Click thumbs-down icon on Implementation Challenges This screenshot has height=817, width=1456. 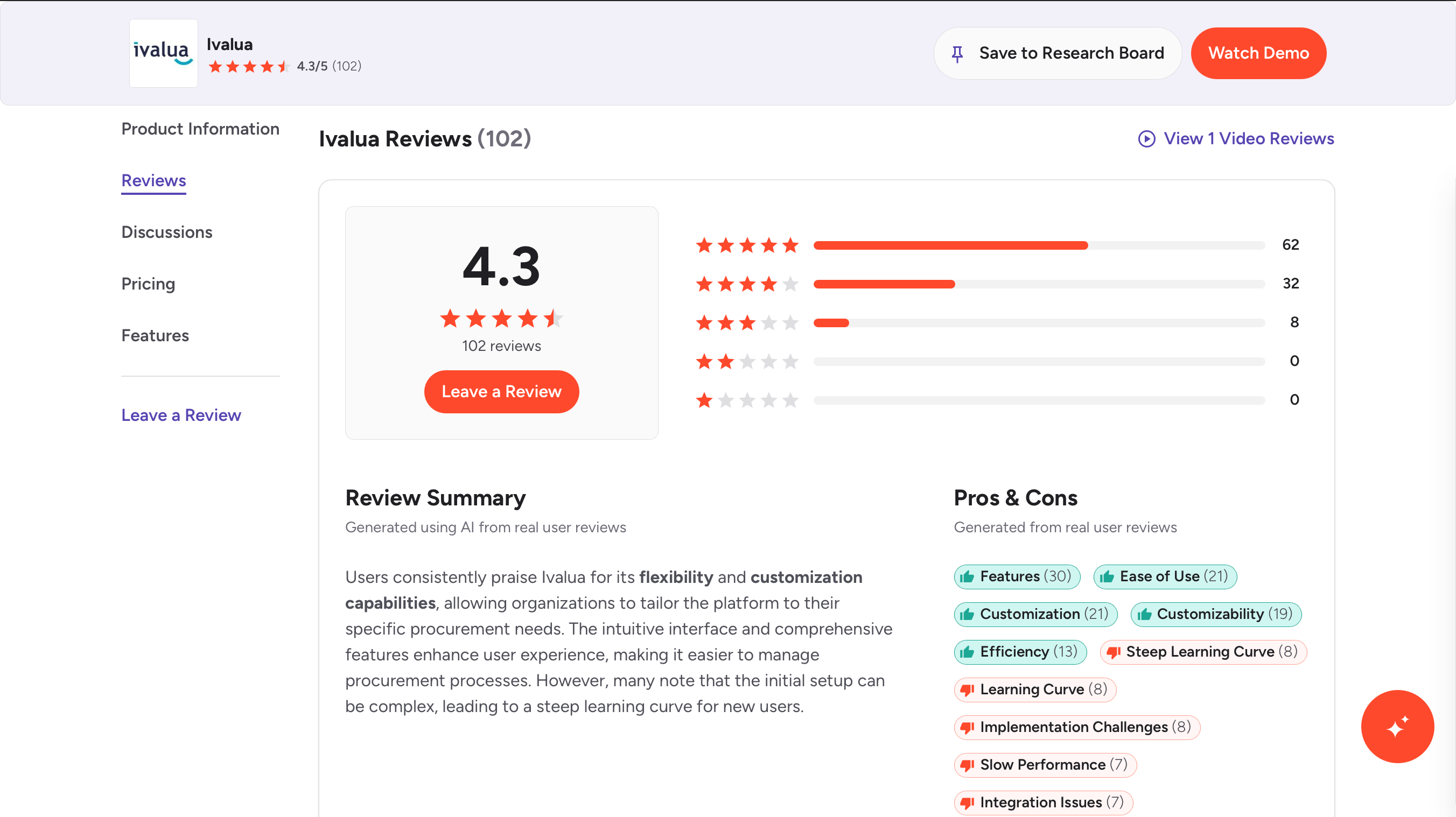pos(967,728)
